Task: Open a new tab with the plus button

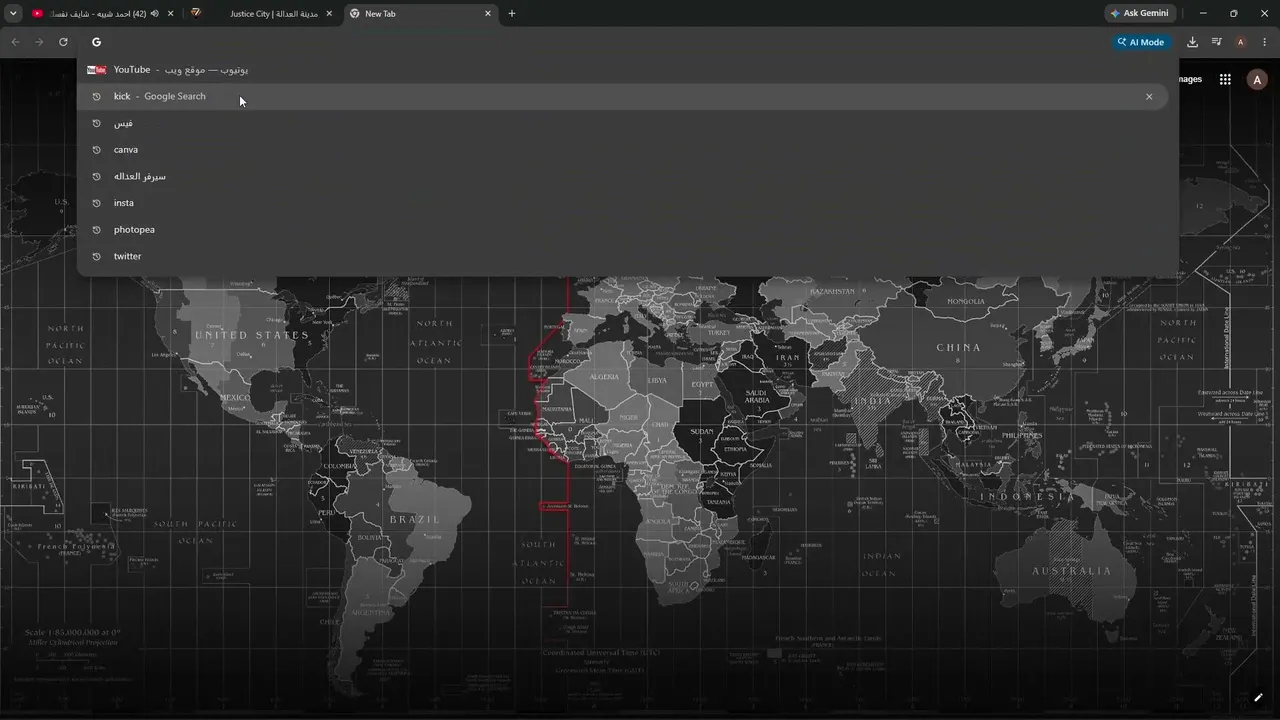Action: click(x=512, y=14)
